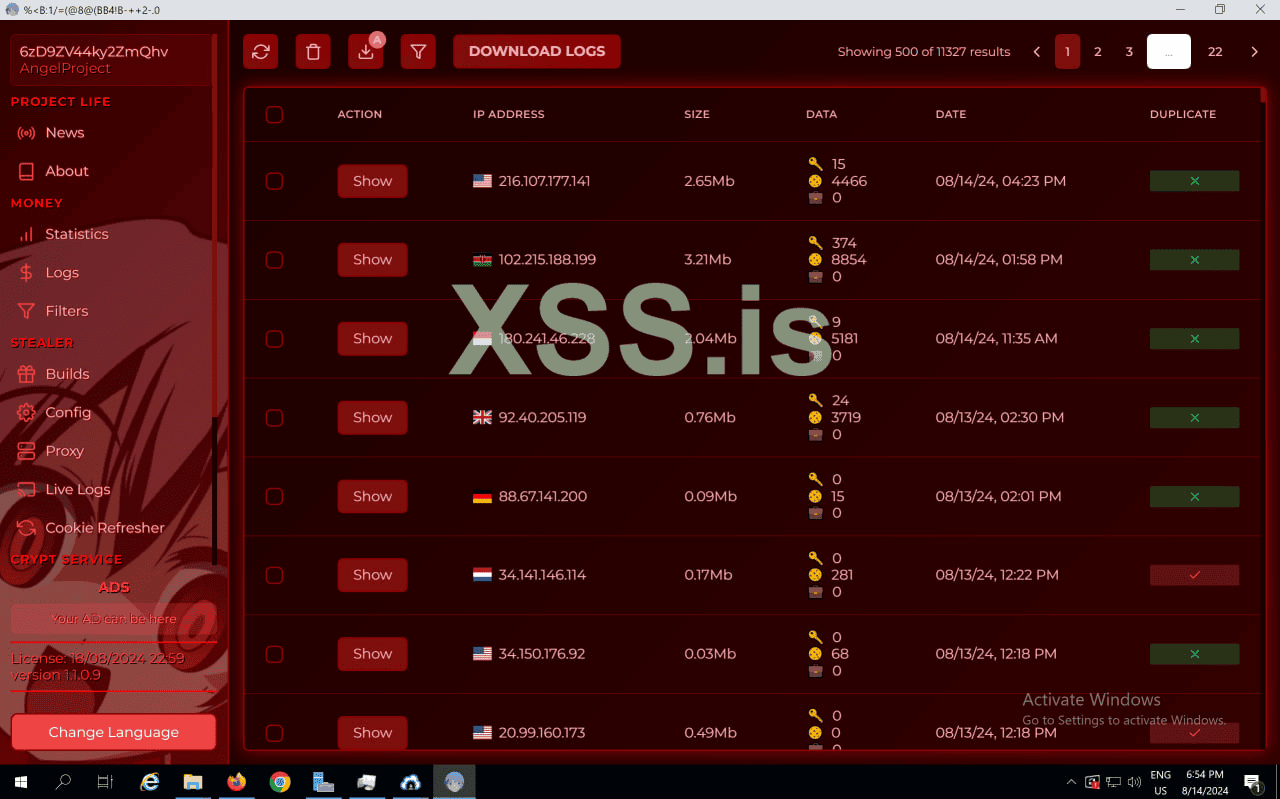The width and height of the screenshot is (1280, 799).
Task: Click the US flag beside 34.150.176.92
Action: tap(482, 654)
